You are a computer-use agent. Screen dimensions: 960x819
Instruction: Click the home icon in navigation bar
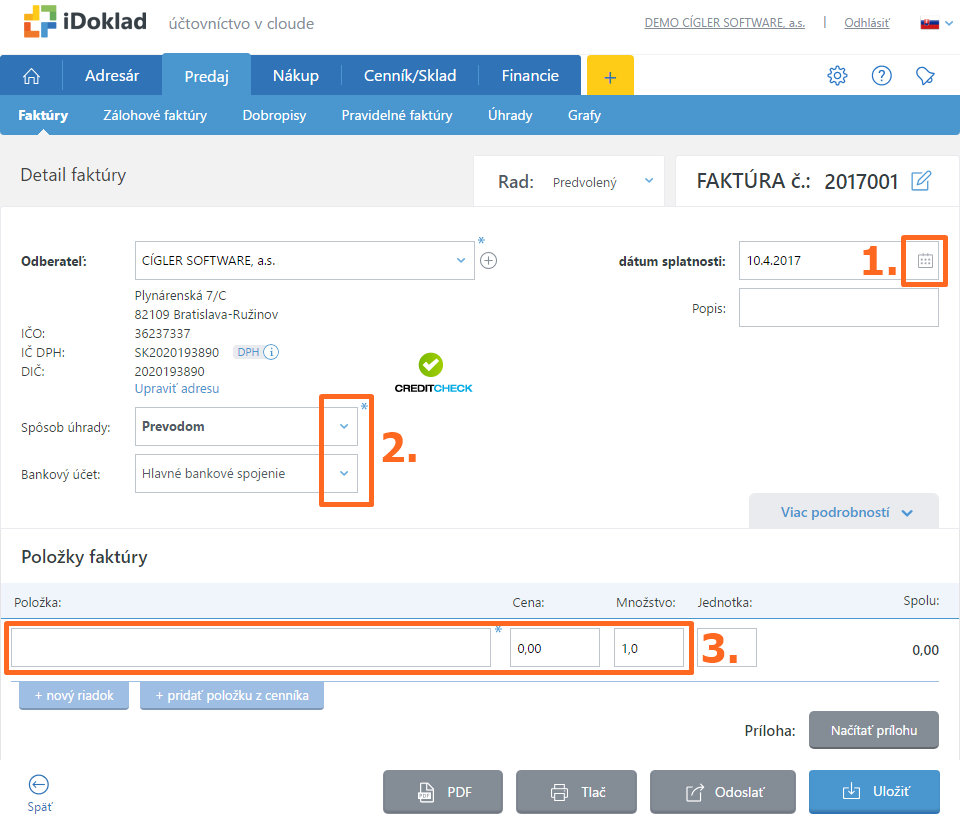(32, 76)
